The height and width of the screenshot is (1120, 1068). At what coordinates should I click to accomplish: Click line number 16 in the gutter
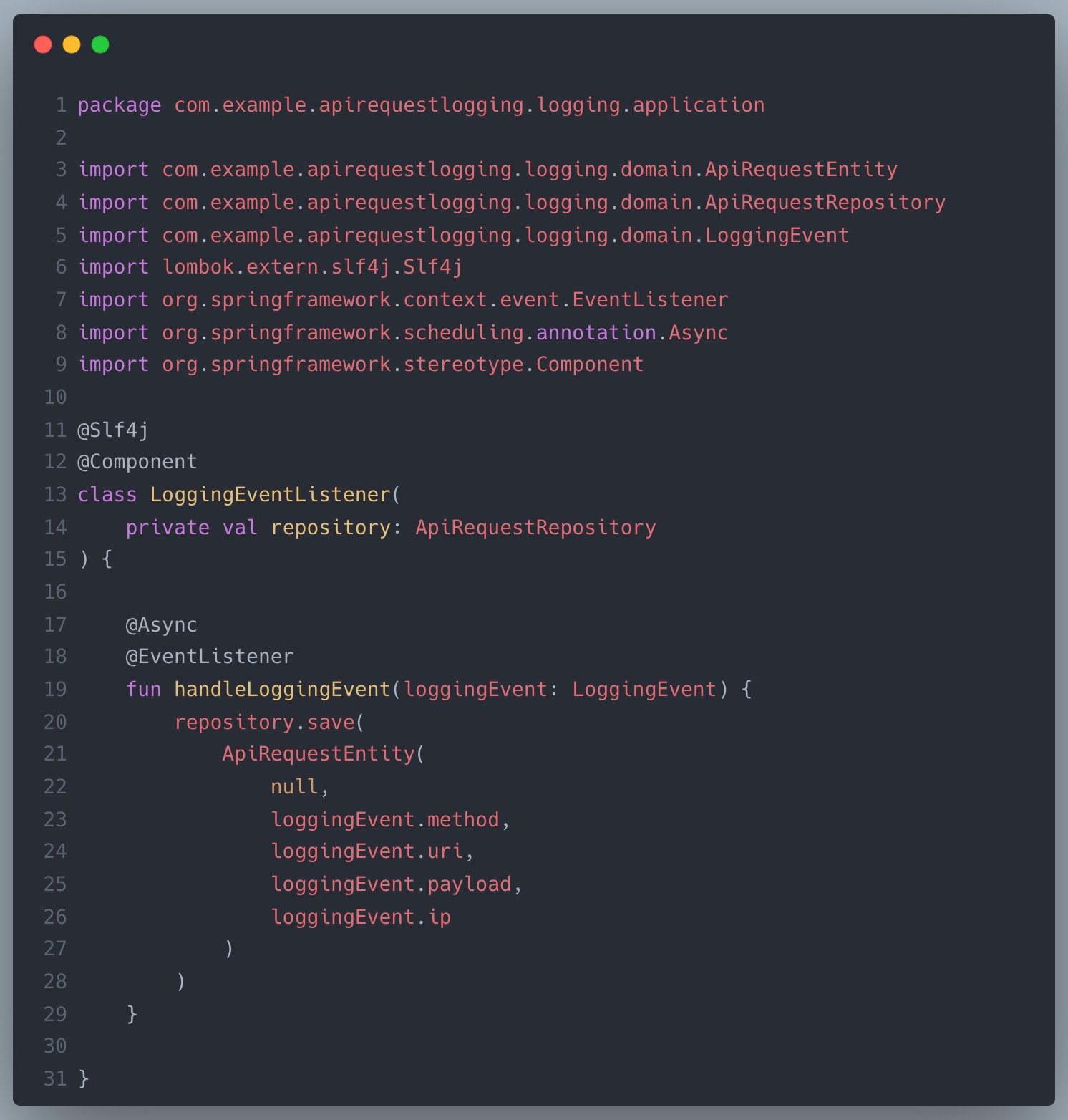[x=55, y=592]
